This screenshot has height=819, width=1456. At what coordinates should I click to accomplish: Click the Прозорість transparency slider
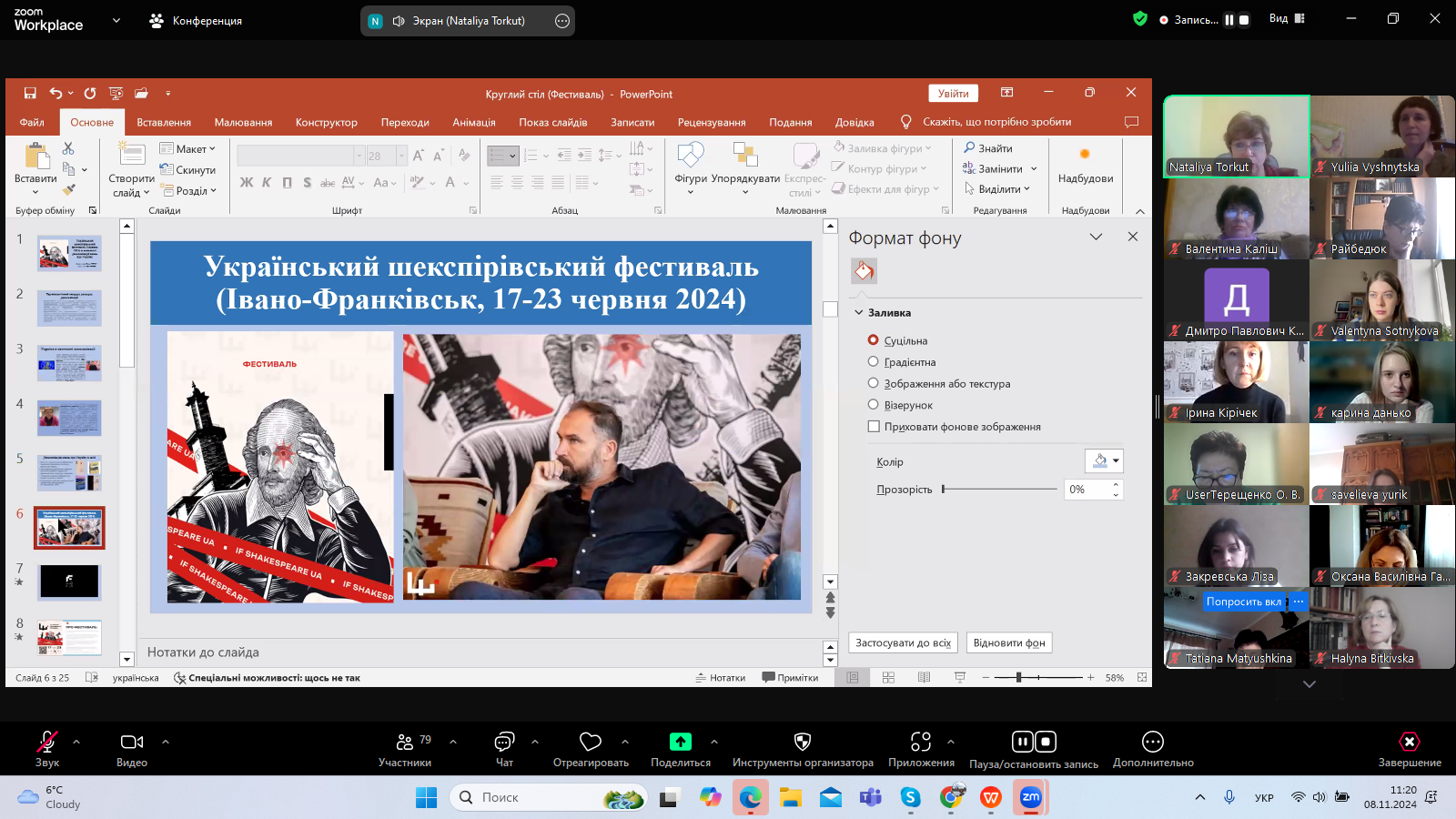pos(999,490)
